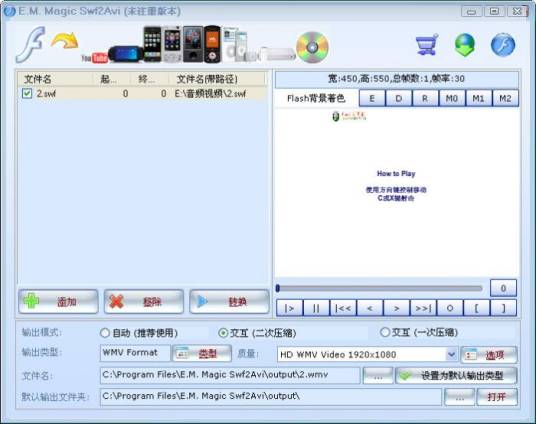This screenshot has height=424, width=536.
Task: Jump to first frame |<< button
Action: 343,308
